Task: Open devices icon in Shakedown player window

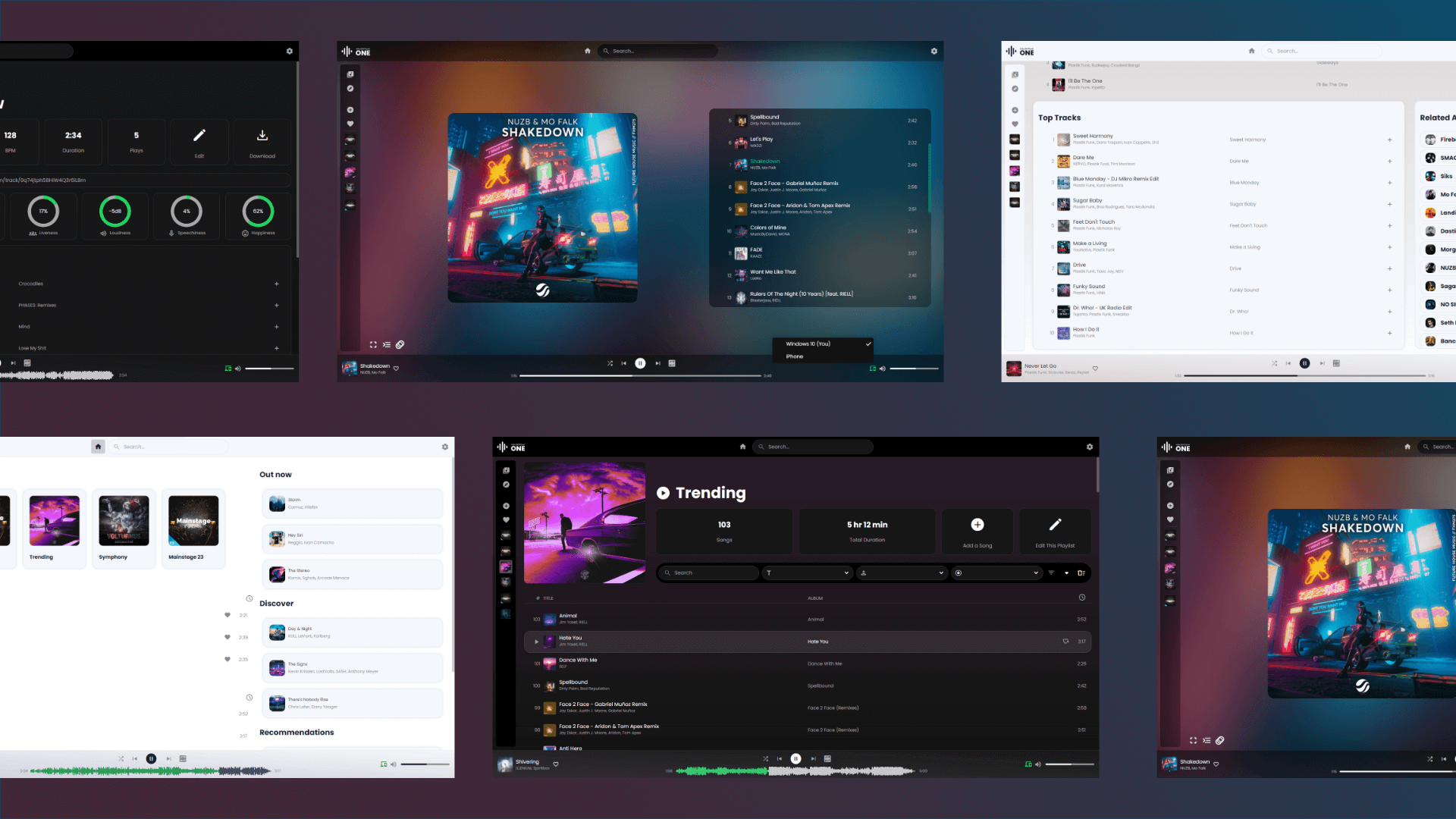Action: click(x=873, y=369)
